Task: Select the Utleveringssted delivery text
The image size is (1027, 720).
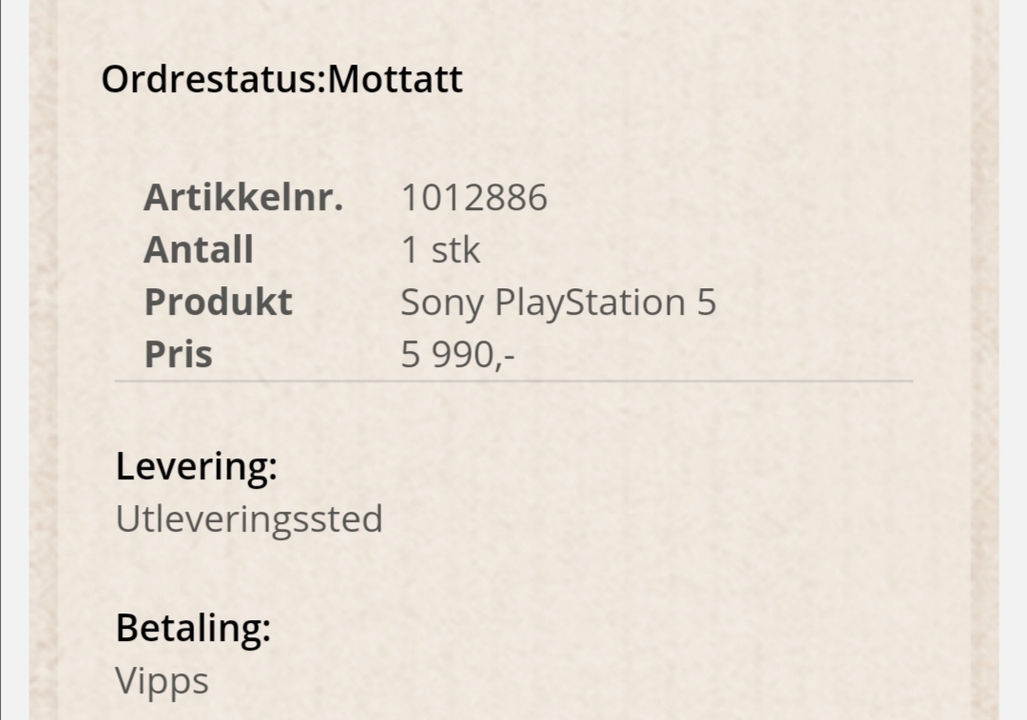Action: tap(249, 520)
